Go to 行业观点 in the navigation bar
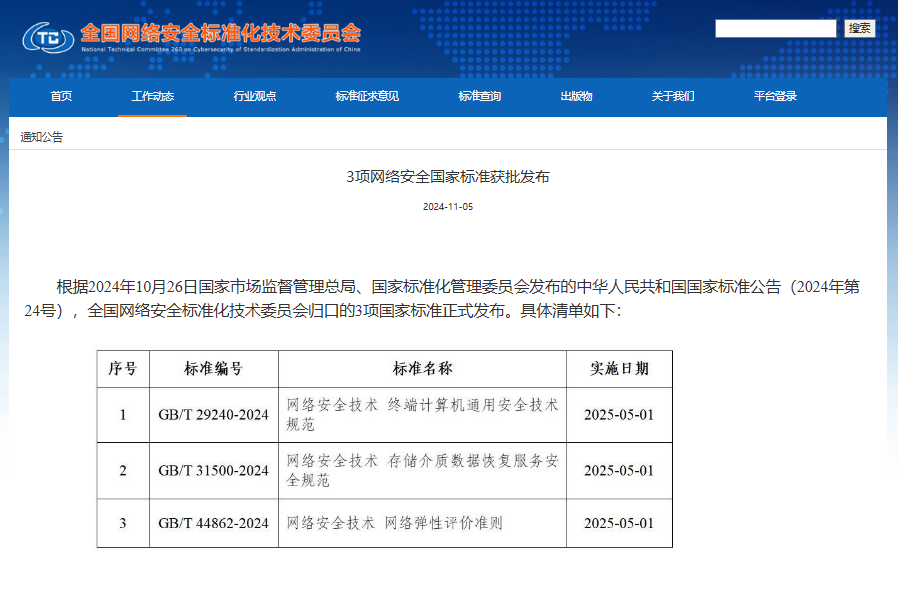898x592 pixels. [254, 96]
